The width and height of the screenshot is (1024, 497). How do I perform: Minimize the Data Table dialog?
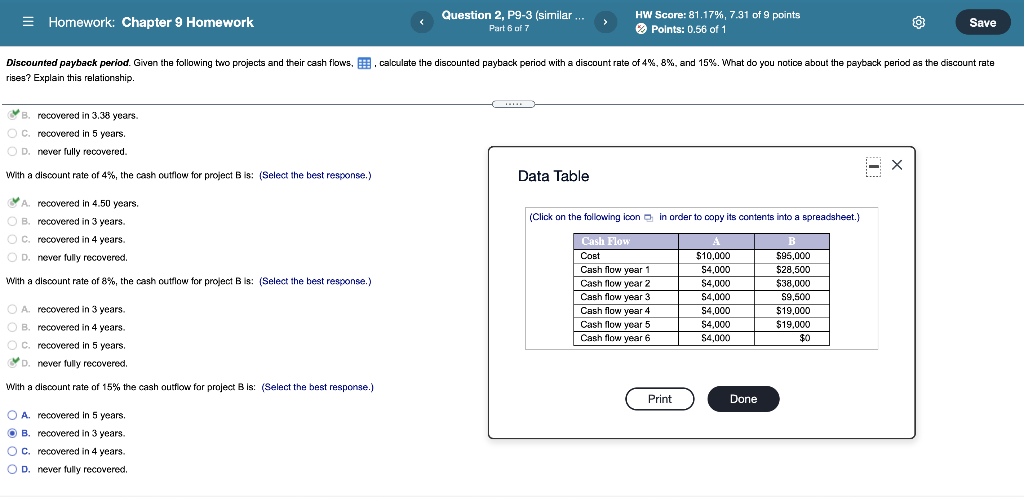(x=874, y=166)
